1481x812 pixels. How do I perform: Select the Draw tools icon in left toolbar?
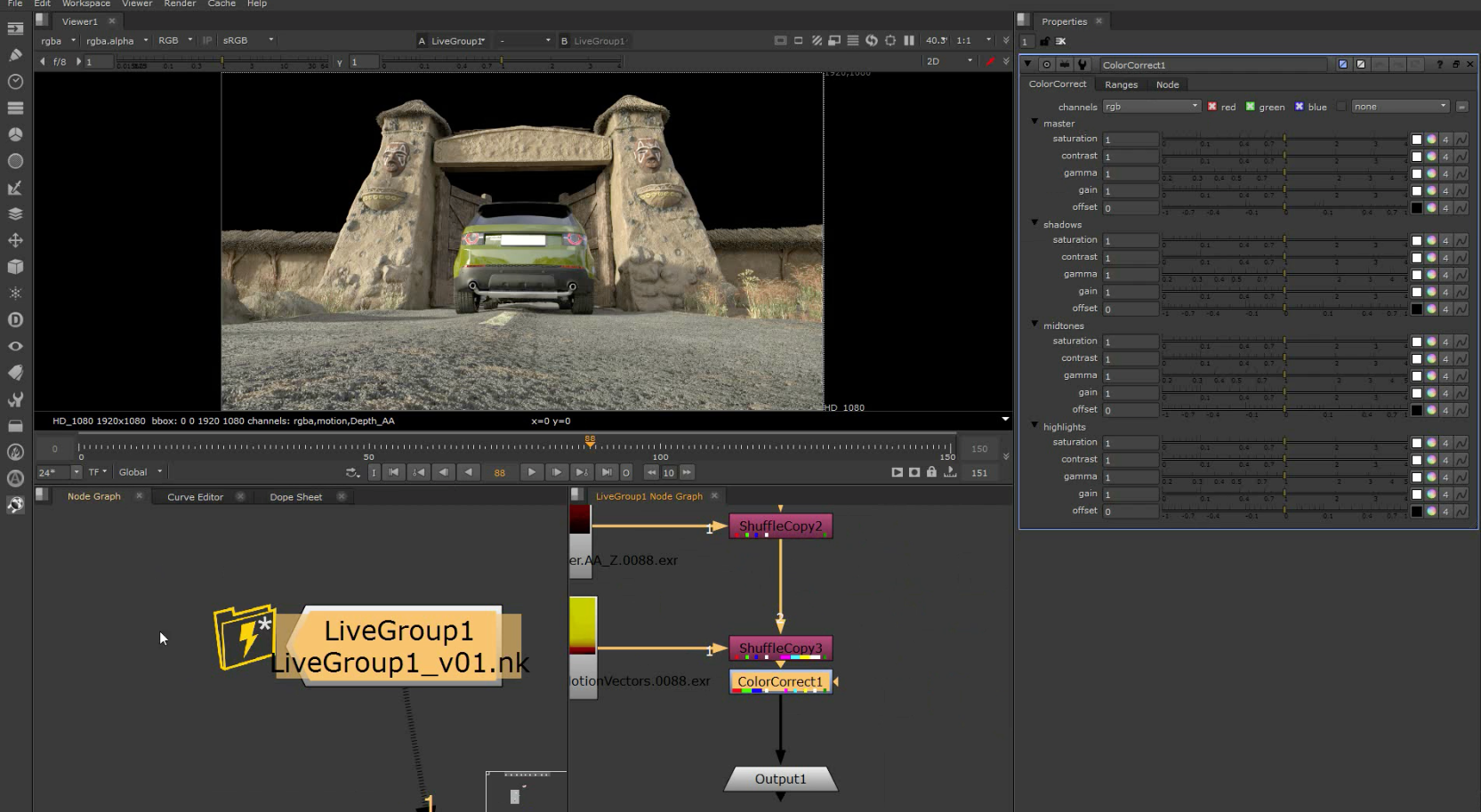point(14,54)
